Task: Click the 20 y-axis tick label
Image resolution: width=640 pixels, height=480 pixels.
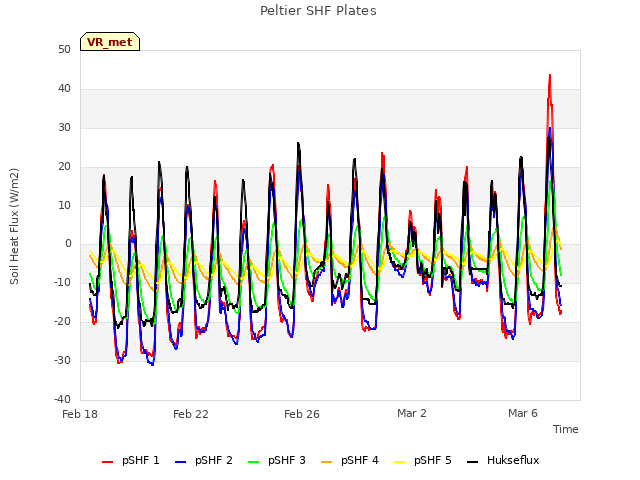Action: (64, 167)
